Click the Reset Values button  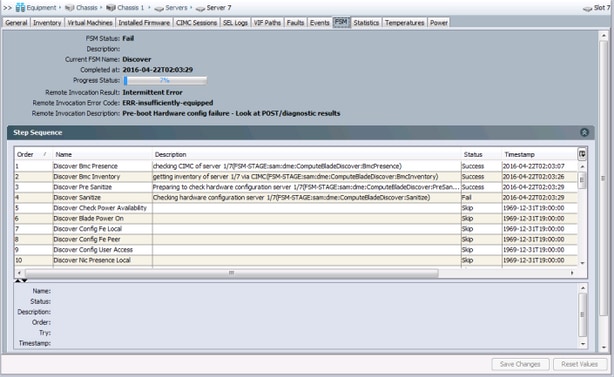pos(580,364)
